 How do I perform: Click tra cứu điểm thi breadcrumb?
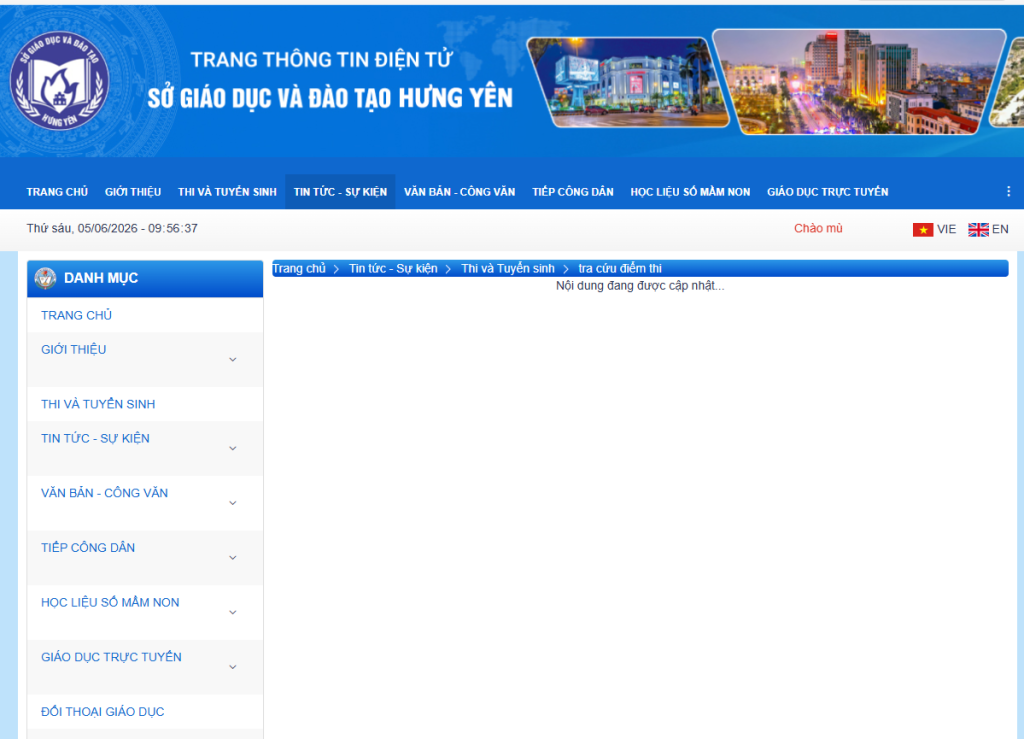(x=620, y=268)
